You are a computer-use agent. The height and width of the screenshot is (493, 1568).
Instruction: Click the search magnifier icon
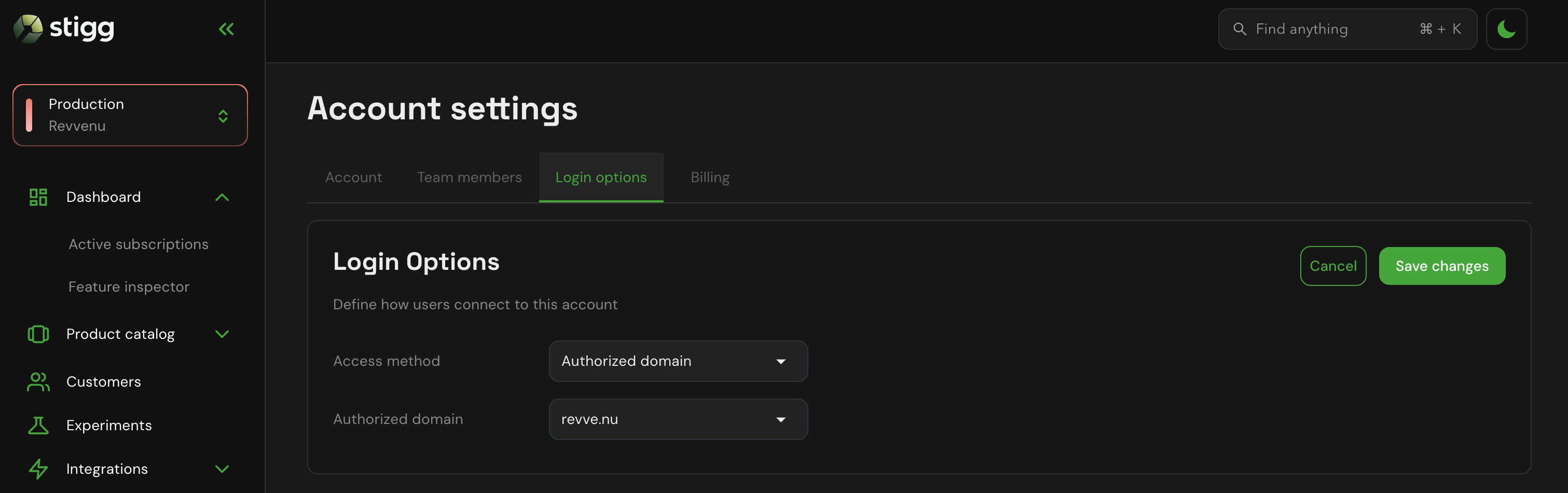tap(1240, 29)
